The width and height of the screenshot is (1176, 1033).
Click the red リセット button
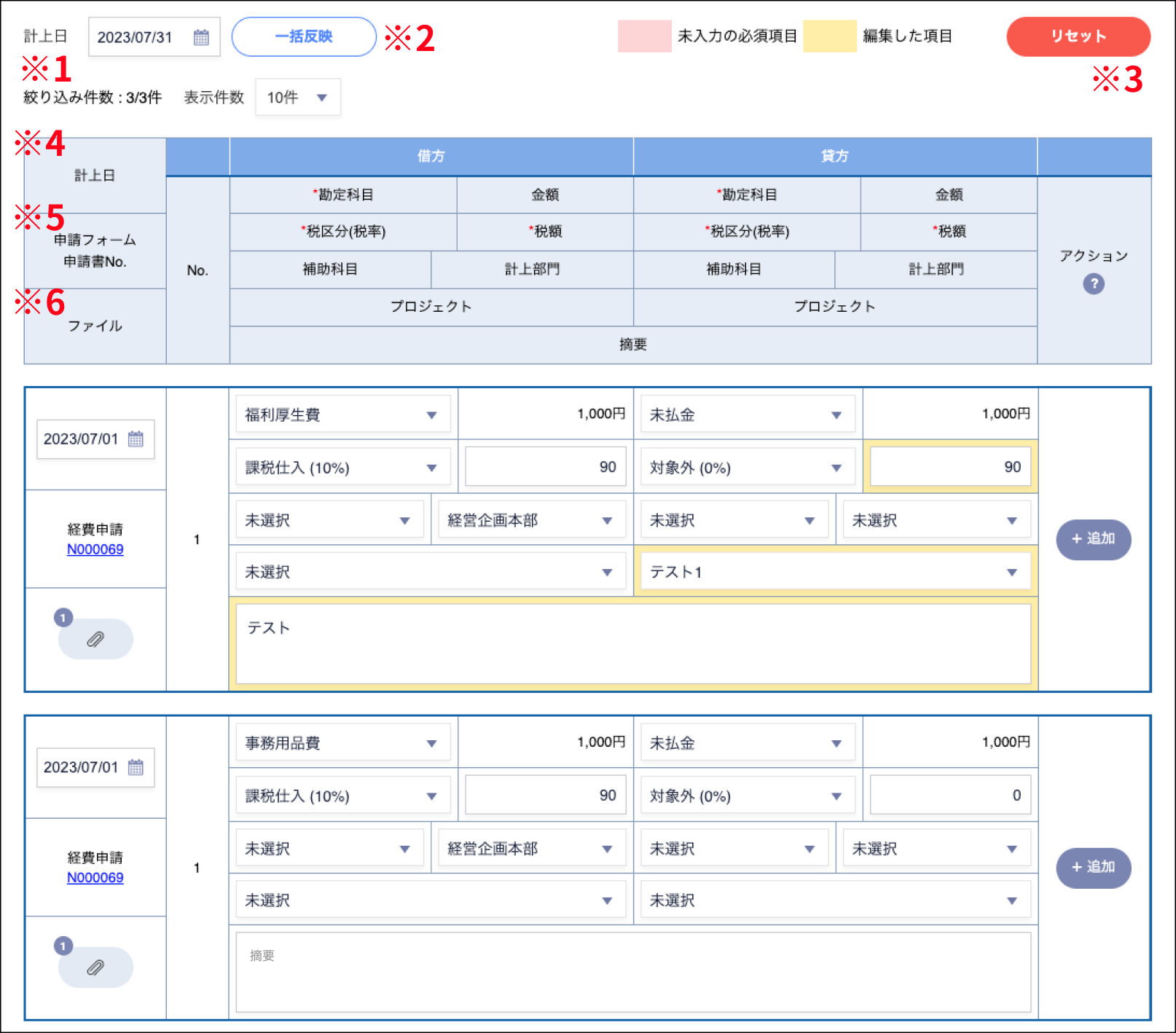click(x=1078, y=36)
